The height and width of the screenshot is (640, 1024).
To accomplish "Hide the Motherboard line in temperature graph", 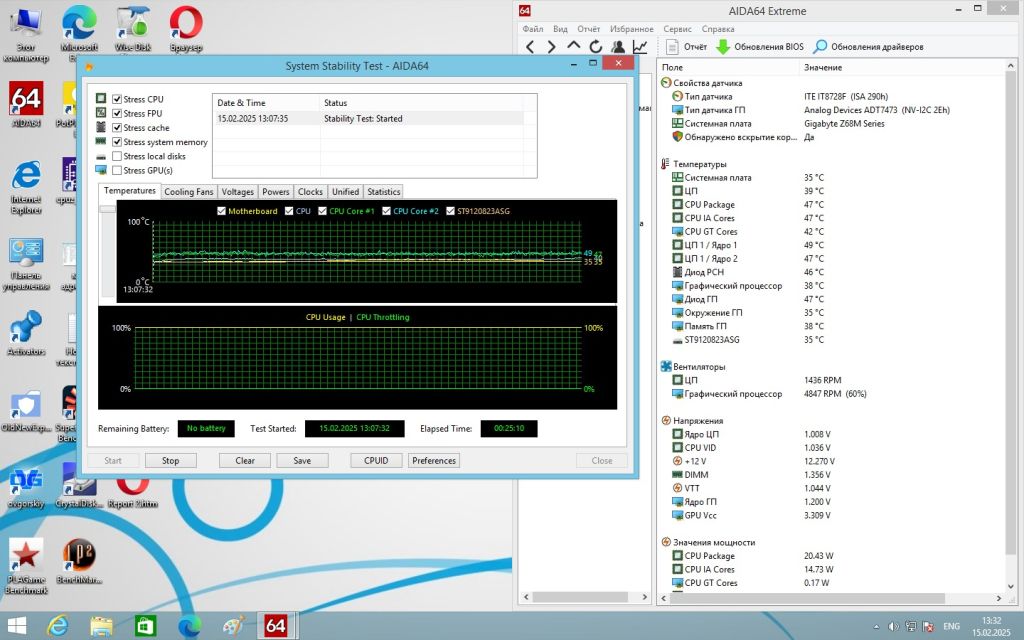I will 221,211.
